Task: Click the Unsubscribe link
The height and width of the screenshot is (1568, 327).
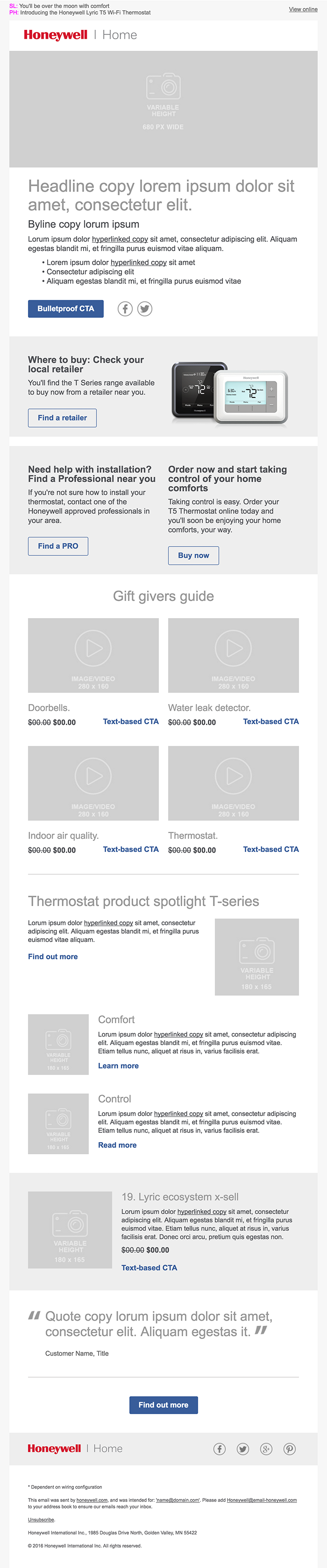Action: tap(42, 1519)
